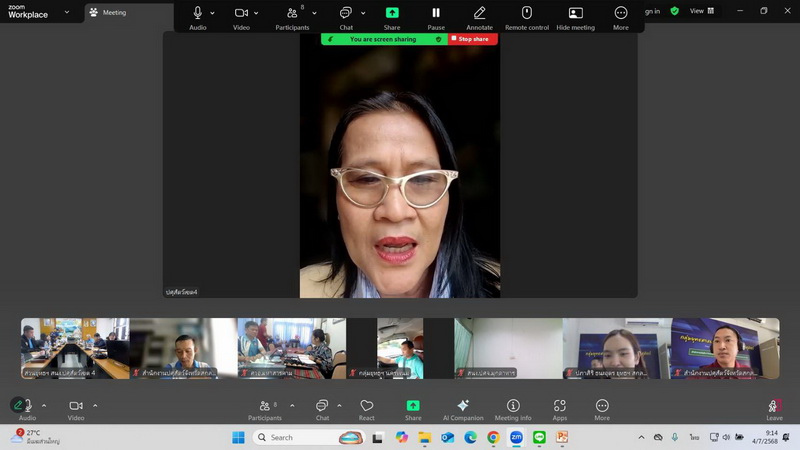Open React heart icon
The width and height of the screenshot is (800, 450).
coord(366,406)
